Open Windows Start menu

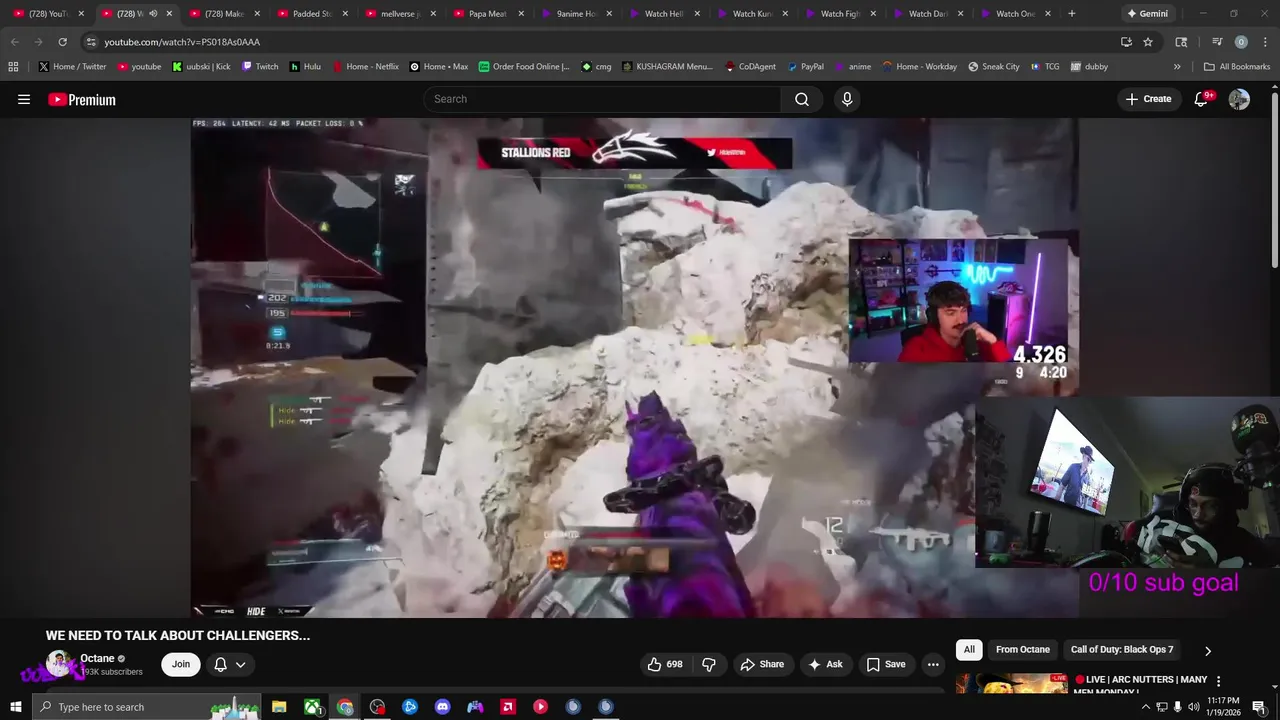pos(16,707)
